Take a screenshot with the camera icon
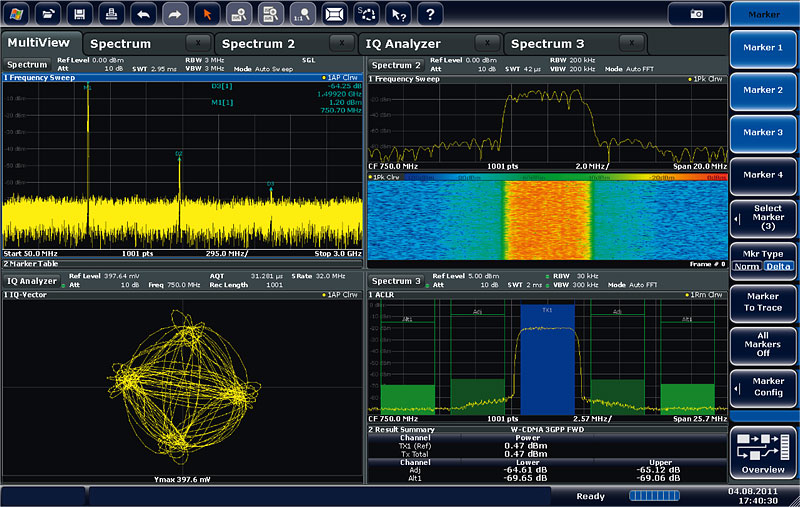This screenshot has height=507, width=800. (x=697, y=14)
